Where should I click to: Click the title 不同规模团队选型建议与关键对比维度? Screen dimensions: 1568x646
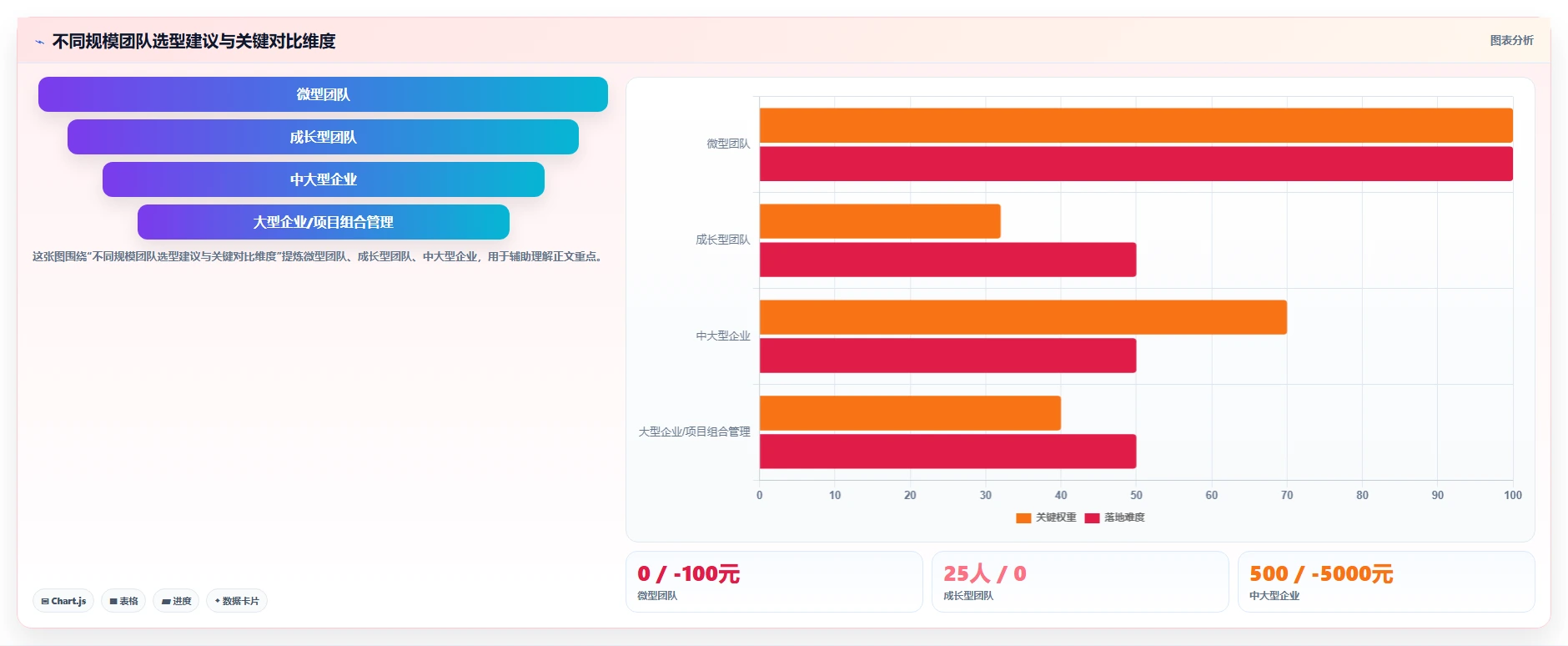pyautogui.click(x=193, y=41)
